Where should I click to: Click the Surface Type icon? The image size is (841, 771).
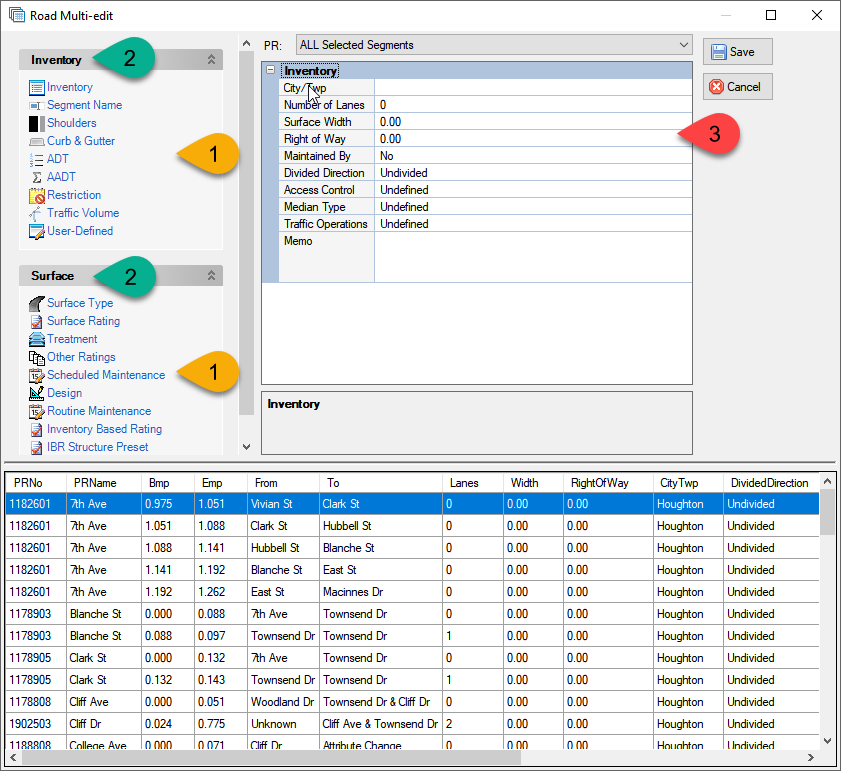click(36, 304)
